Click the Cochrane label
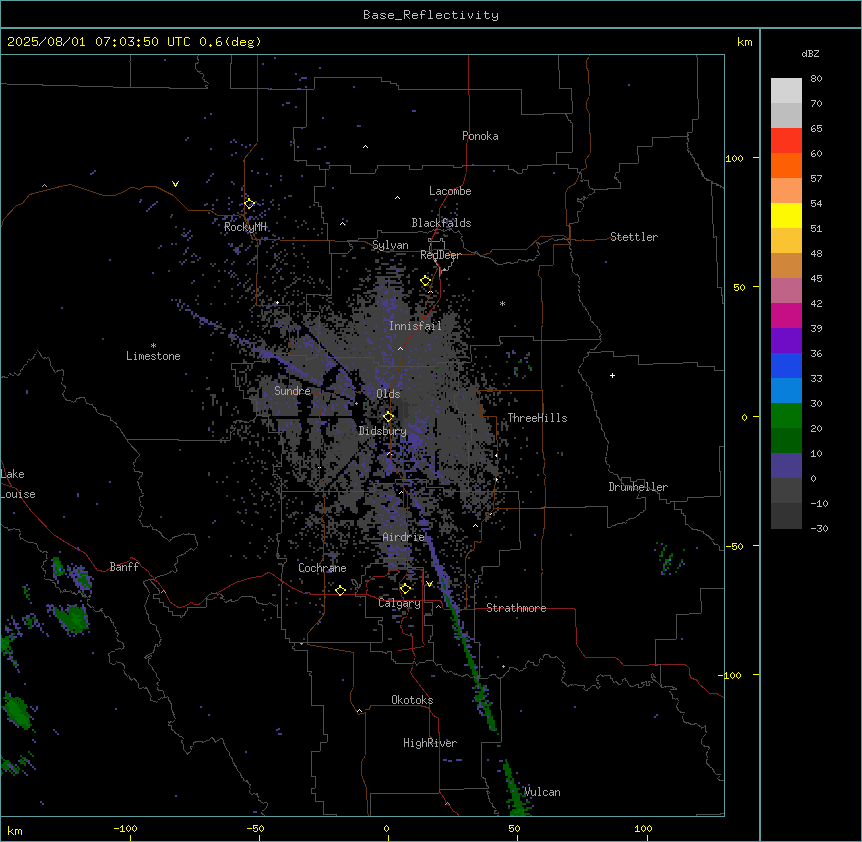Screen dimensions: 862x842 tap(322, 568)
